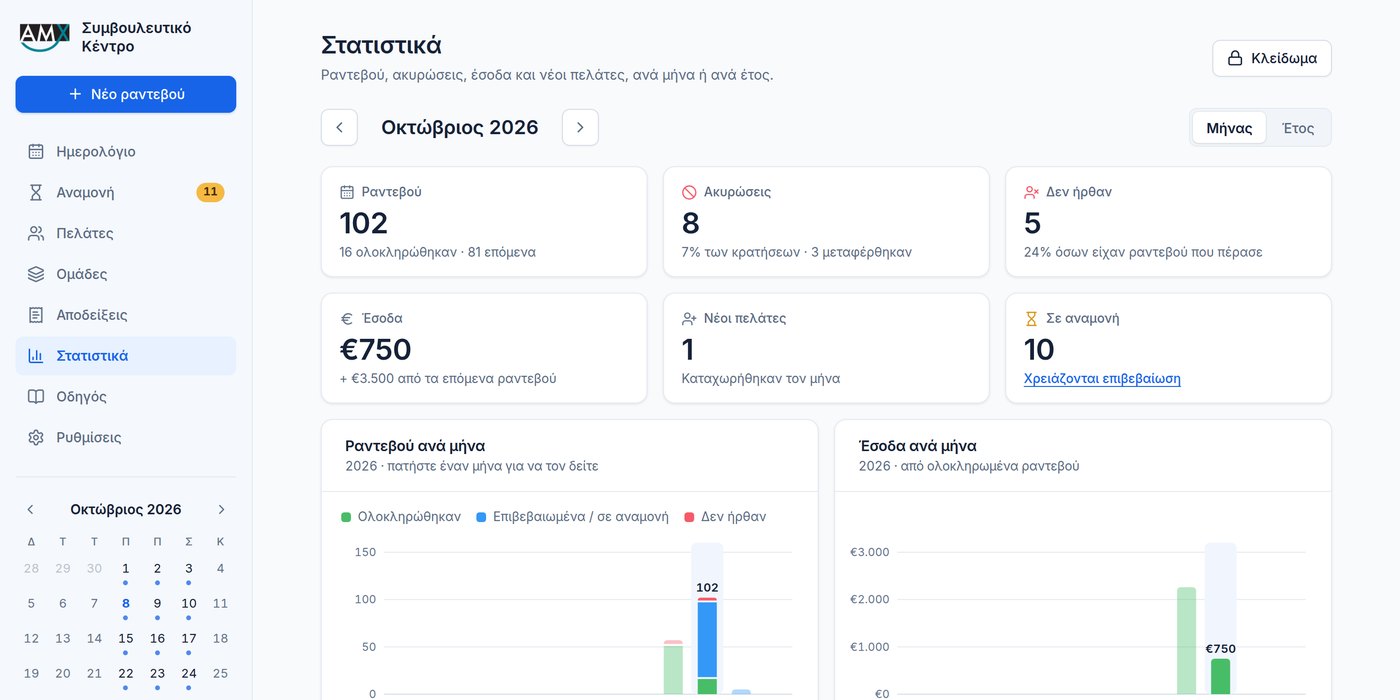Open Ρυθμίσεις in the sidebar
Image resolution: width=1400 pixels, height=700 pixels.
(126, 438)
